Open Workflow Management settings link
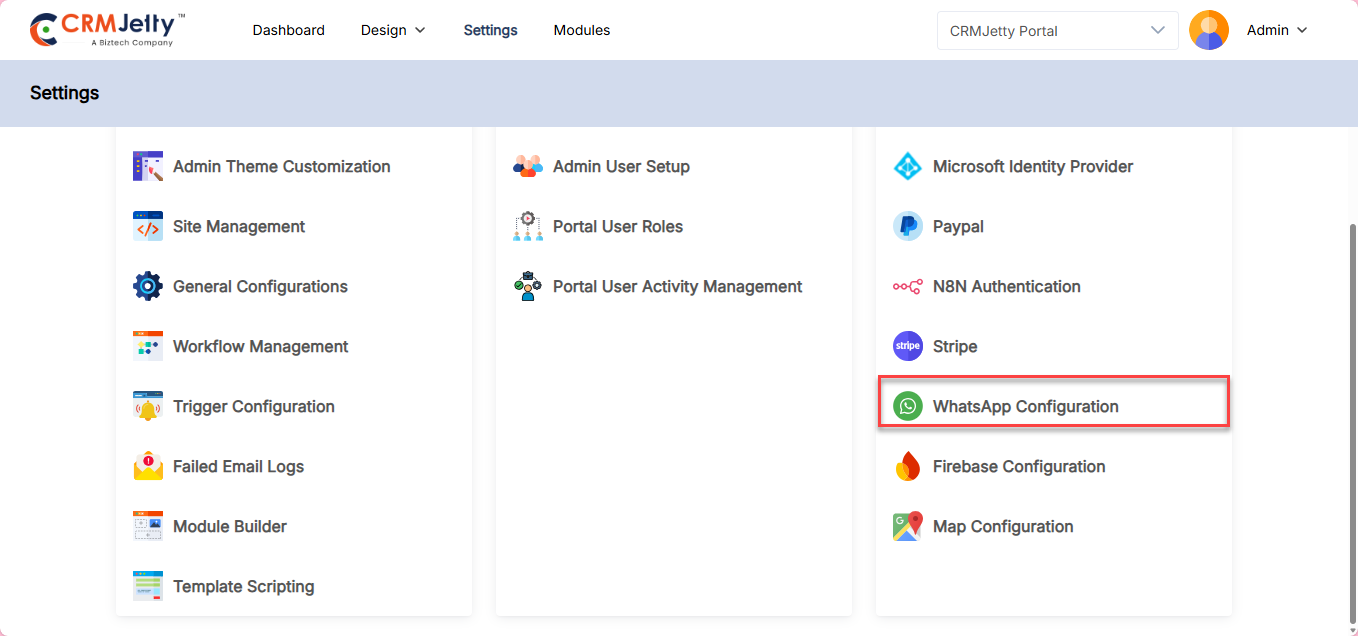 pyautogui.click(x=260, y=347)
